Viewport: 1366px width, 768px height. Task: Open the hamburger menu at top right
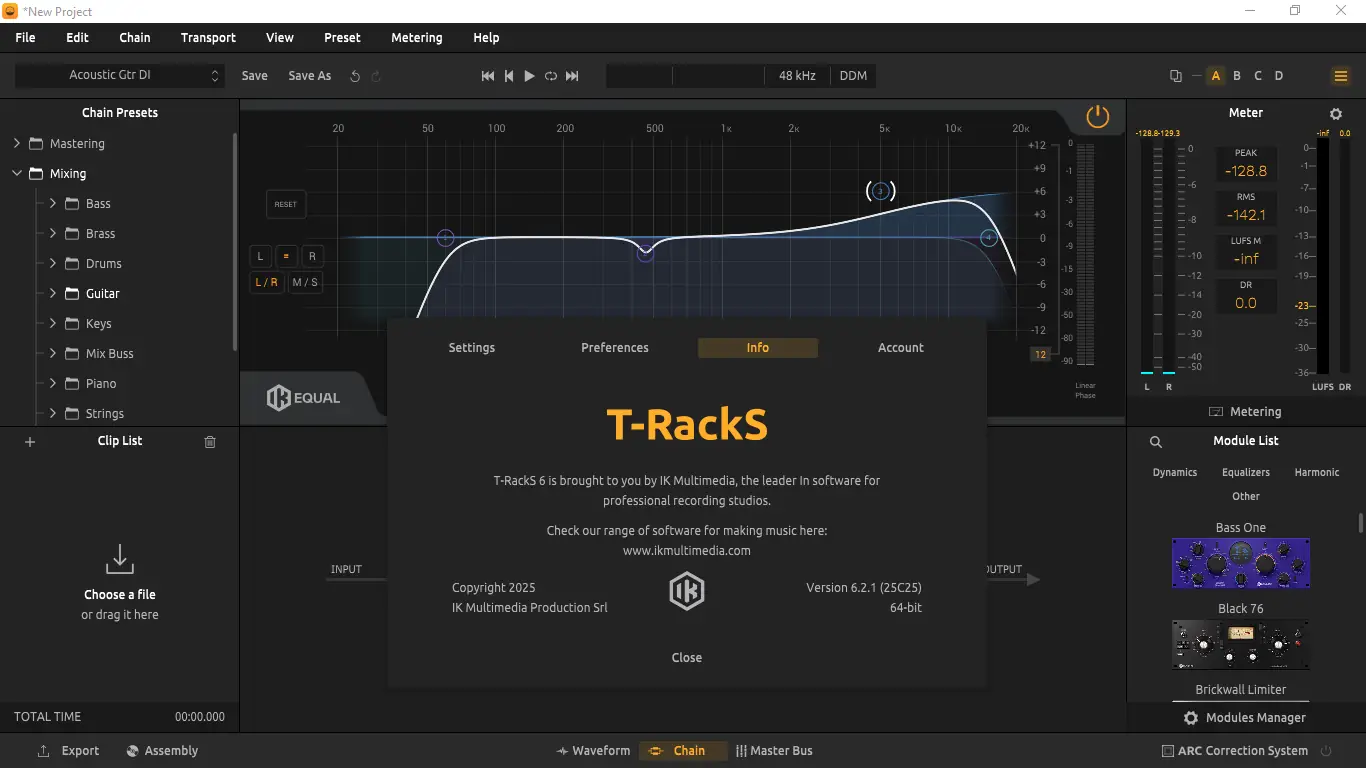(1341, 76)
